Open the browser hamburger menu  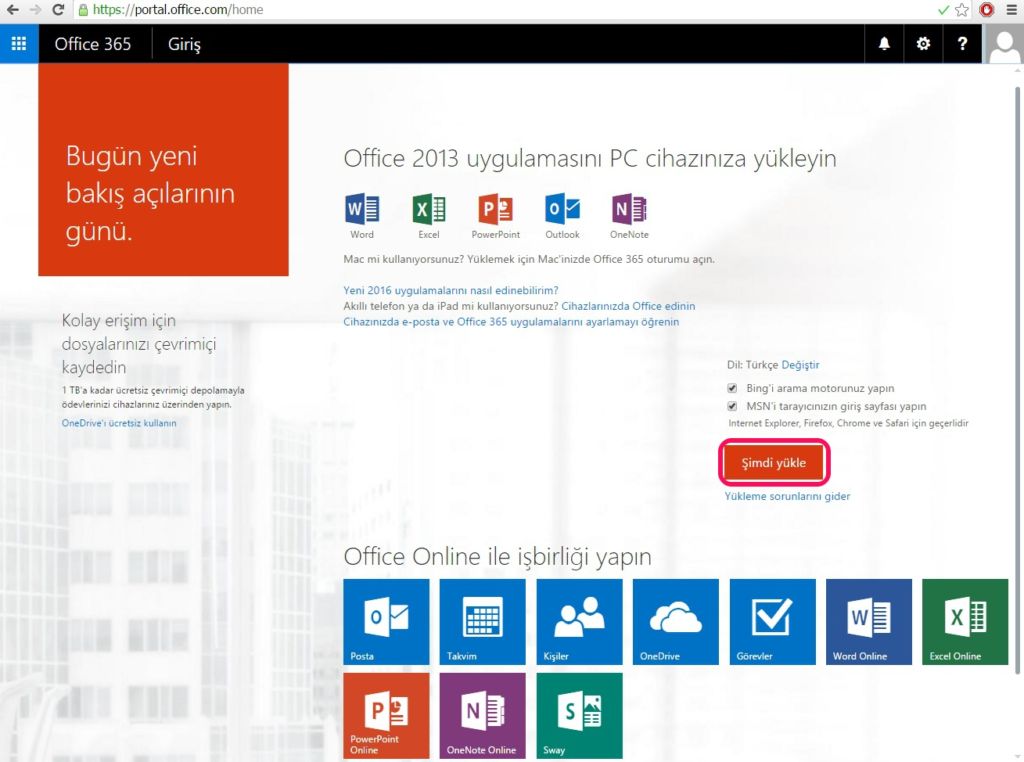(x=1012, y=10)
